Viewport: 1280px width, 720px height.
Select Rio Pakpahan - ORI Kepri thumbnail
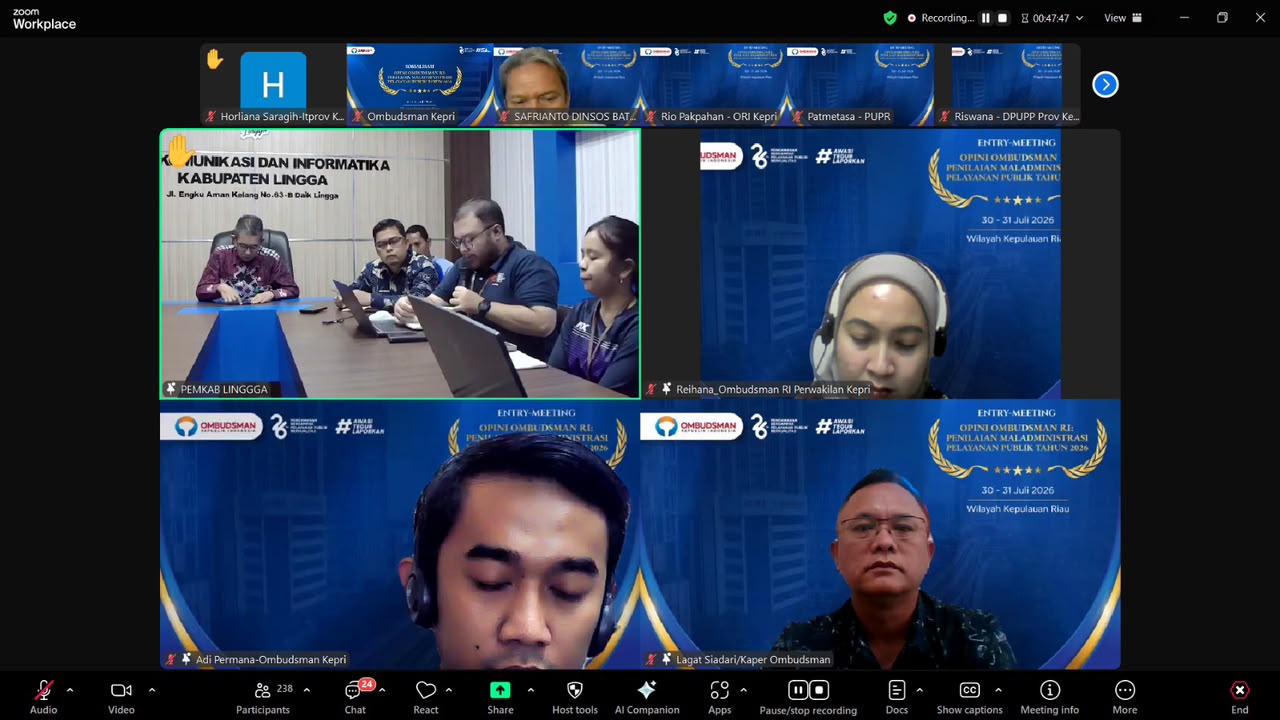pyautogui.click(x=714, y=85)
